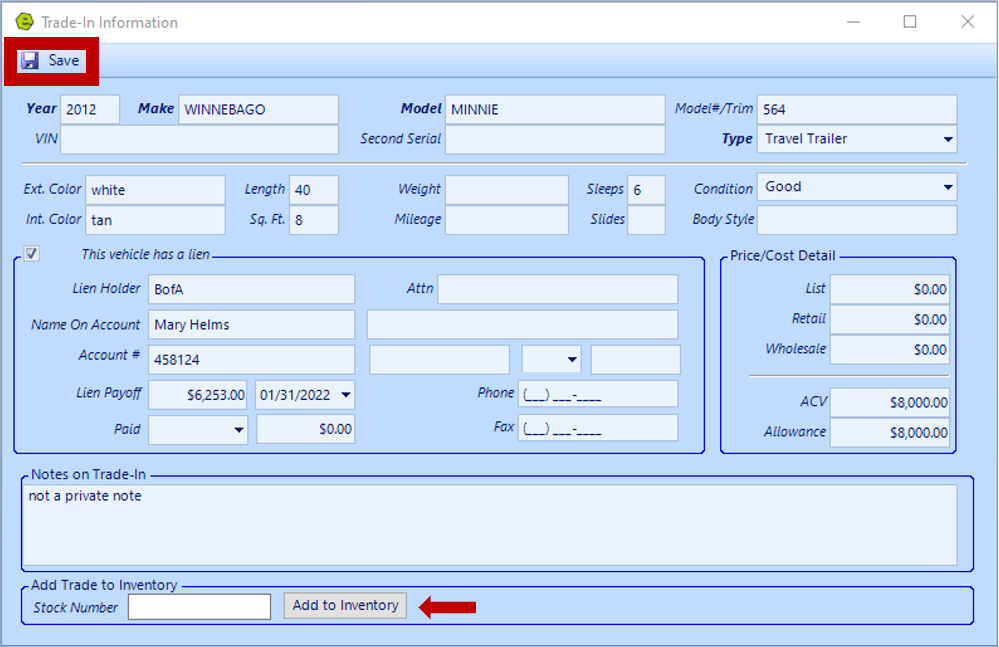999x647 pixels.
Task: Click the Second Serial field
Action: coord(555,139)
